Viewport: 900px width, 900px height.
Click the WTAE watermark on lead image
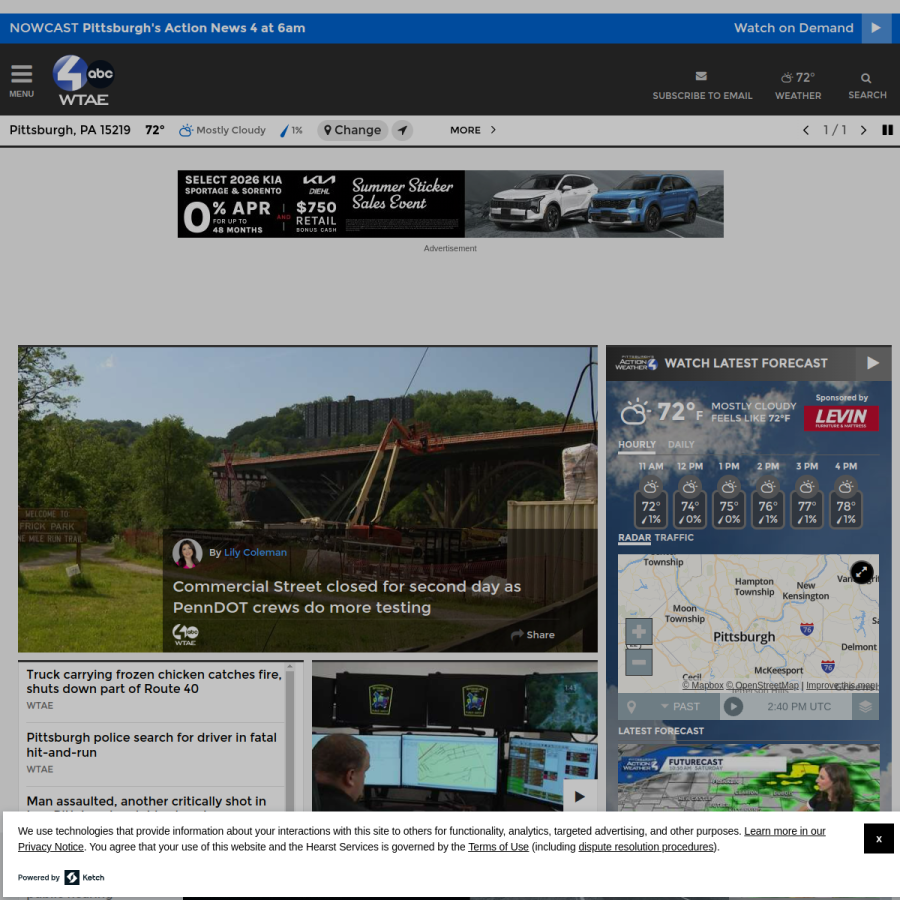(x=185, y=635)
